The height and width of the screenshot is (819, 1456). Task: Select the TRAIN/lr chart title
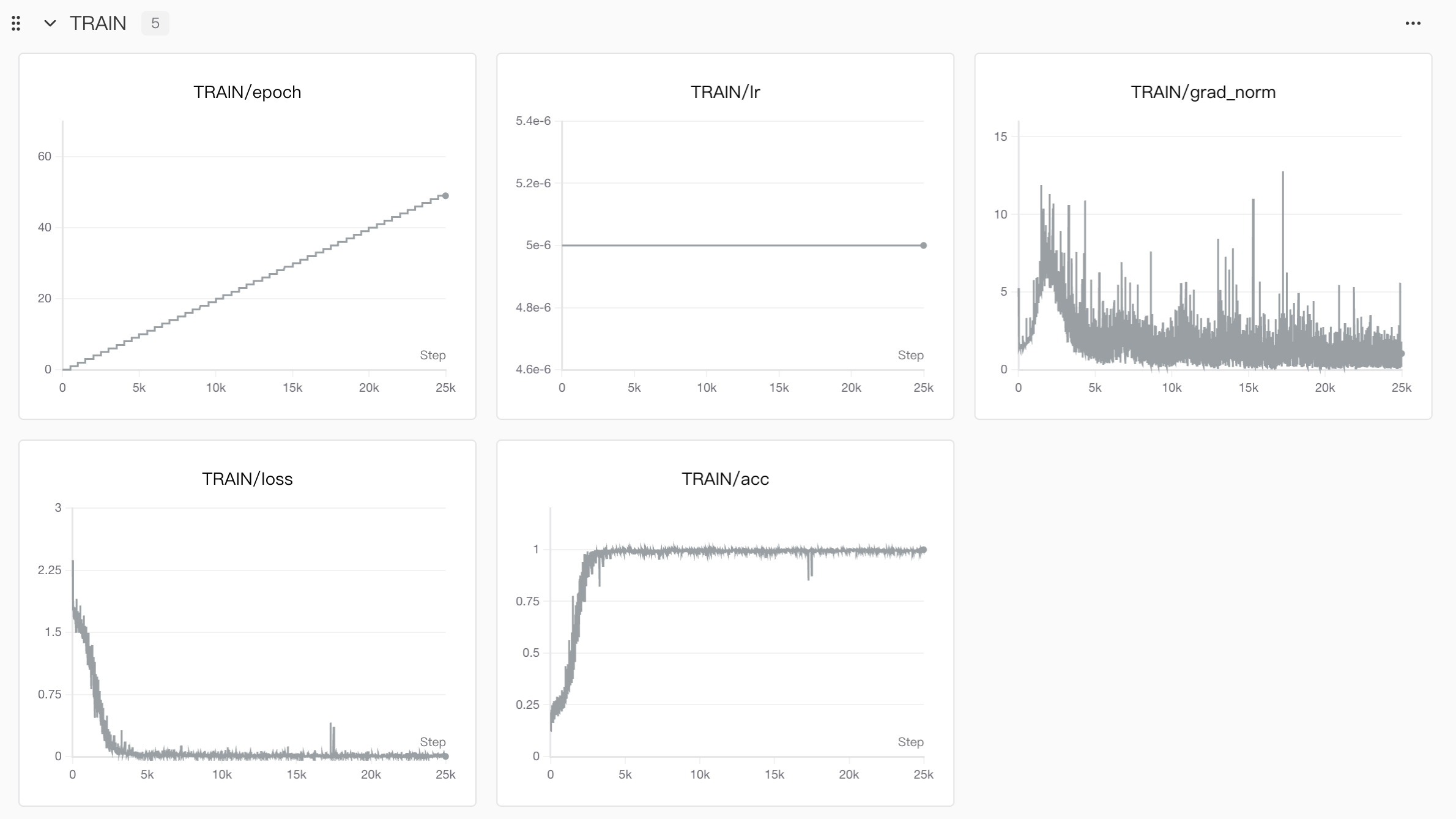[x=725, y=92]
